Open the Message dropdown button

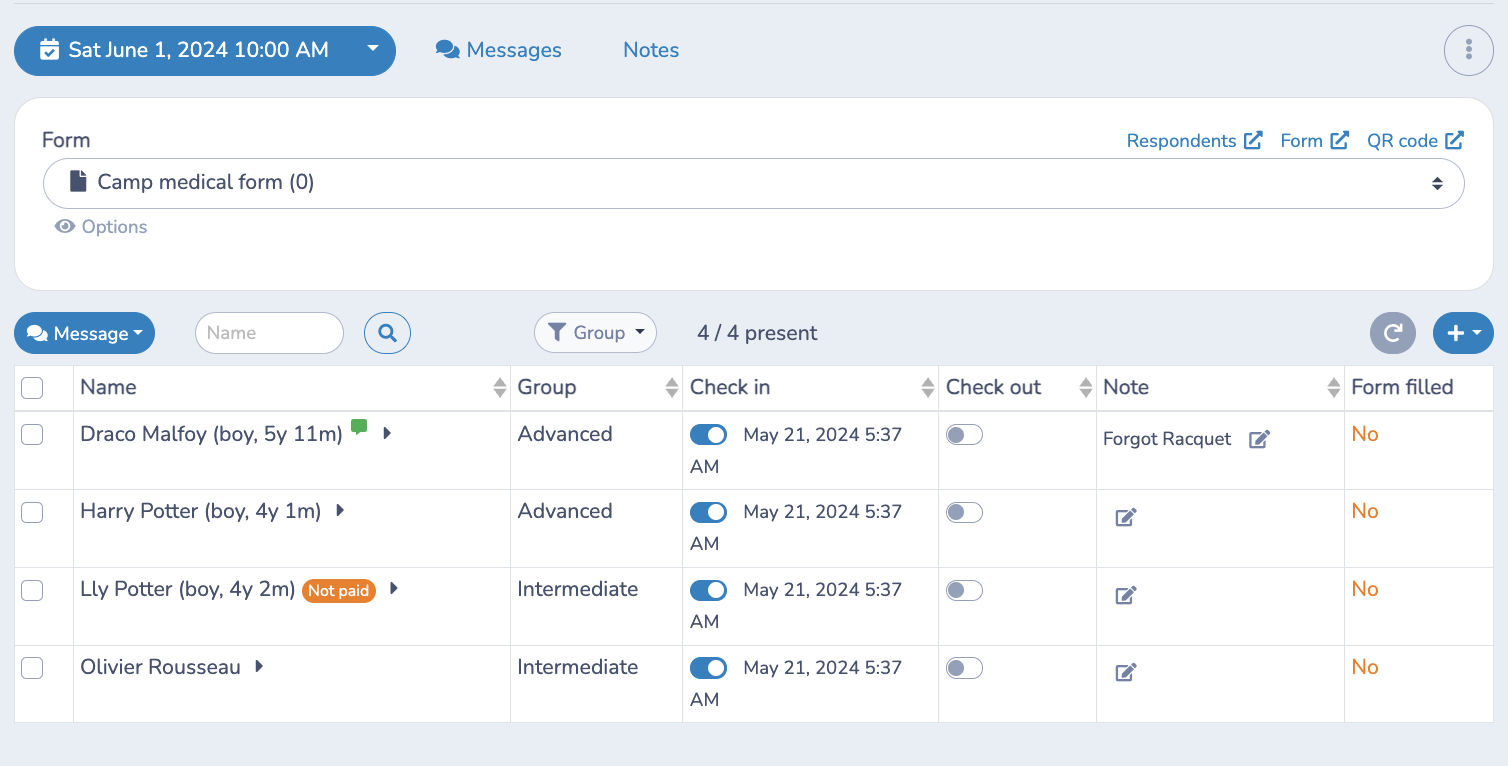(84, 333)
